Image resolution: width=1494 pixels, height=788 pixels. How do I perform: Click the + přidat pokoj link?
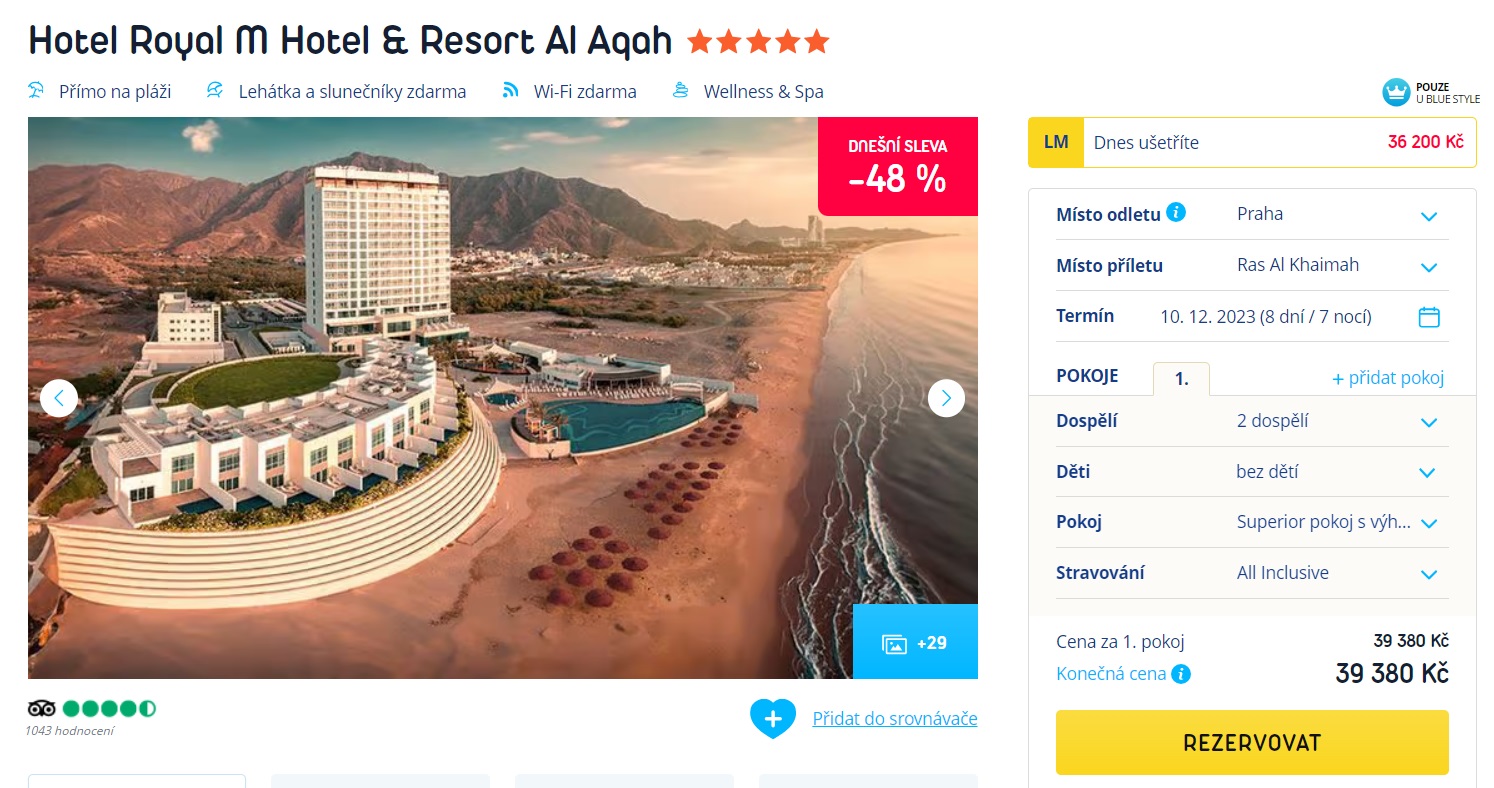1388,378
